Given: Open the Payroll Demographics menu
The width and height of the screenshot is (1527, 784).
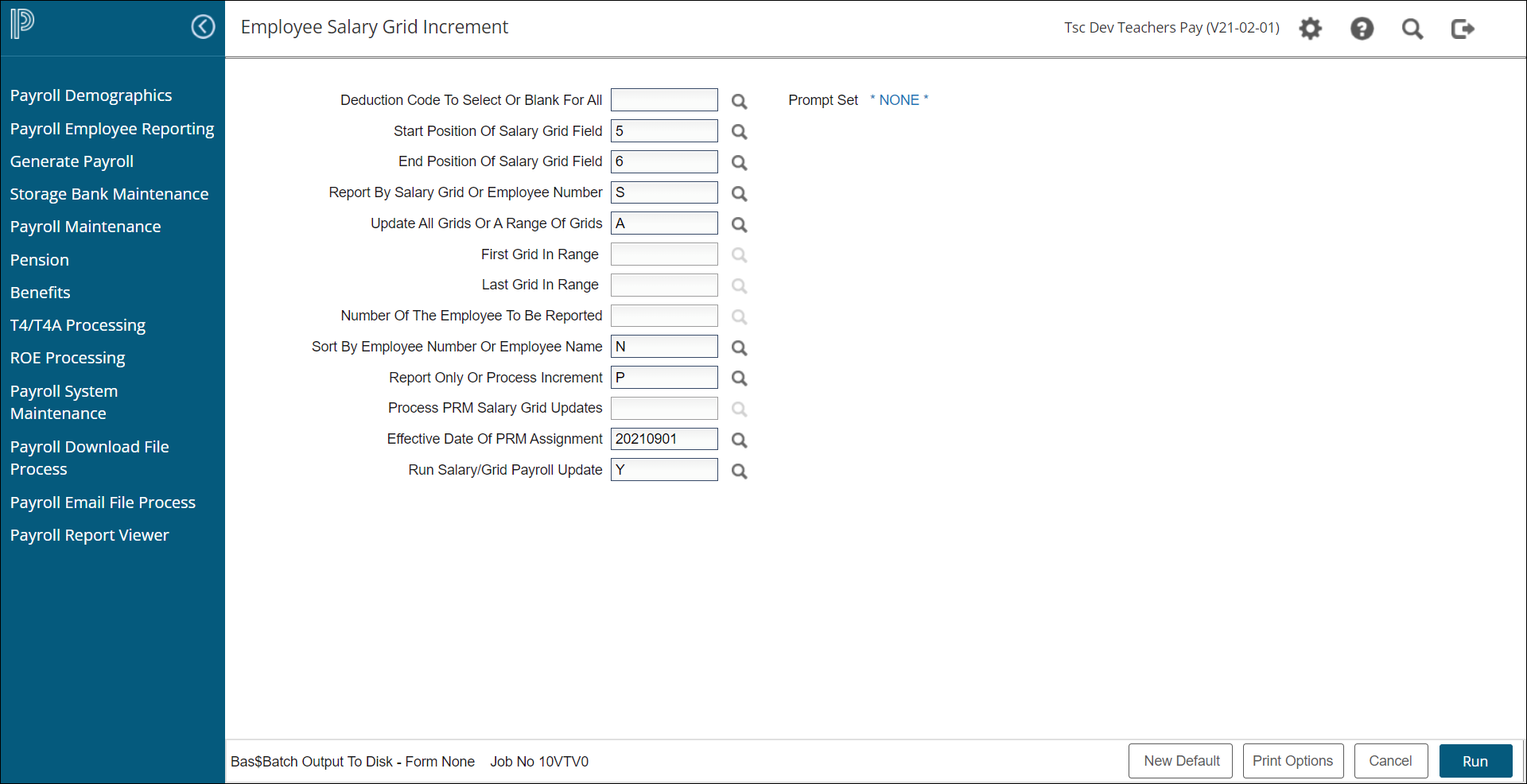Looking at the screenshot, I should pos(91,95).
